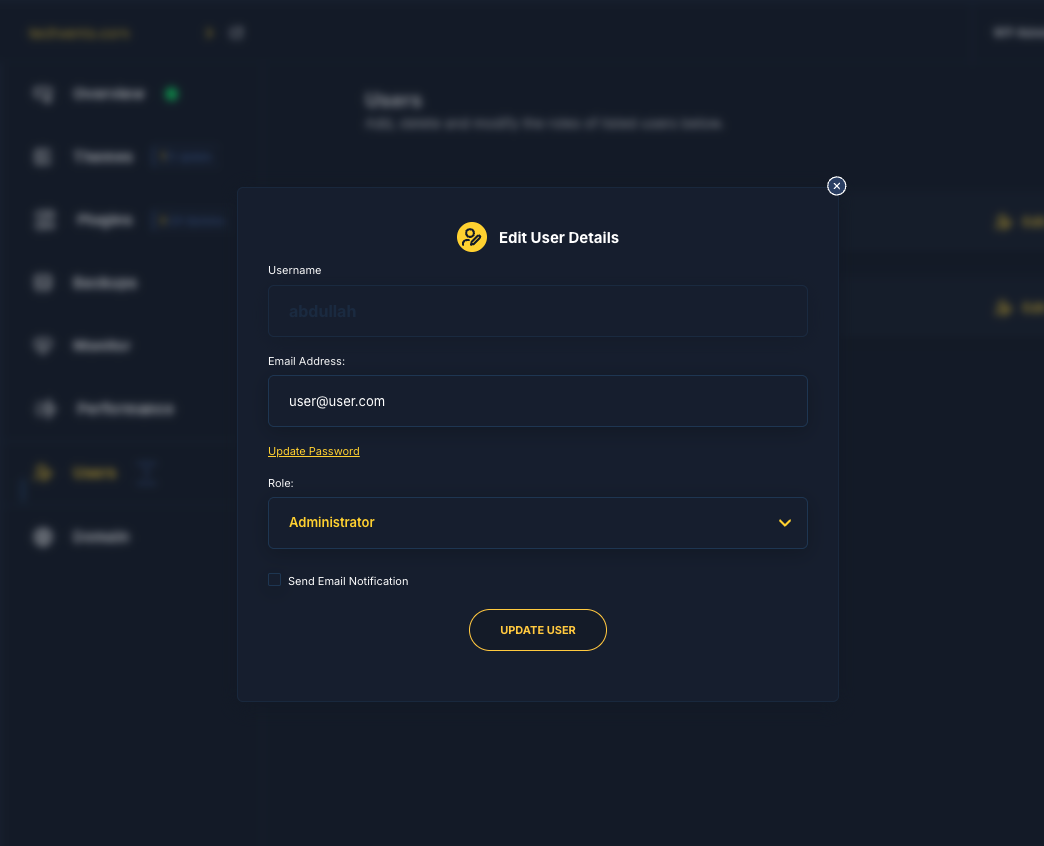The height and width of the screenshot is (846, 1044).
Task: Open the Themes section in sidebar
Action: click(x=102, y=157)
